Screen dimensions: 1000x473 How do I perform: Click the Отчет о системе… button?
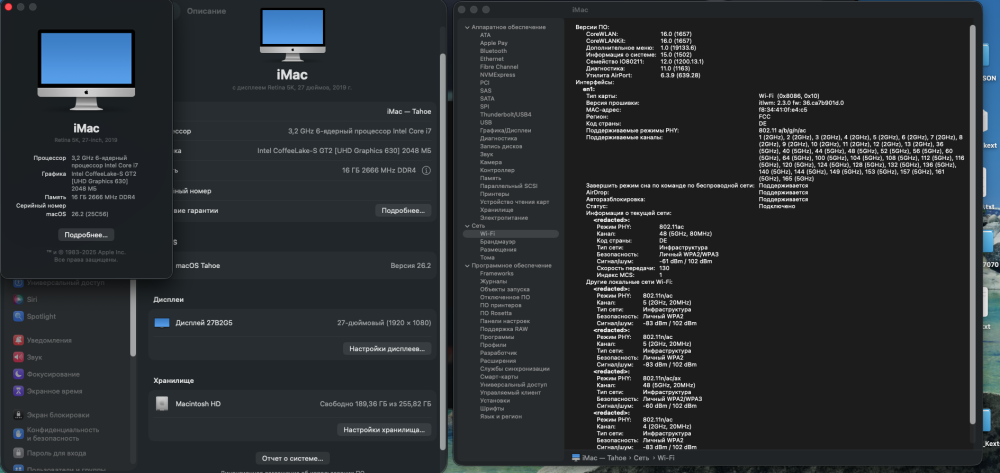tap(293, 458)
